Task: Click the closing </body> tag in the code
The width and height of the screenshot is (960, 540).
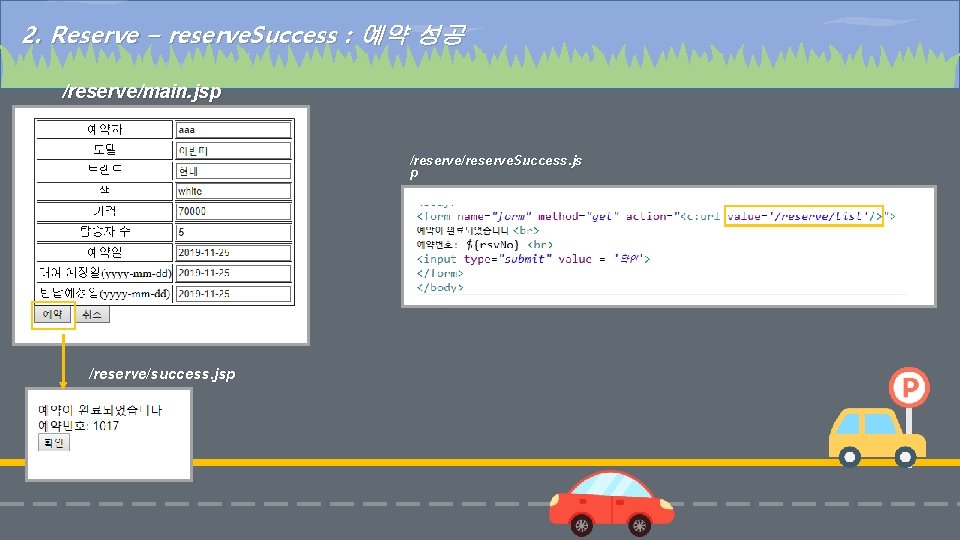Action: 440,287
